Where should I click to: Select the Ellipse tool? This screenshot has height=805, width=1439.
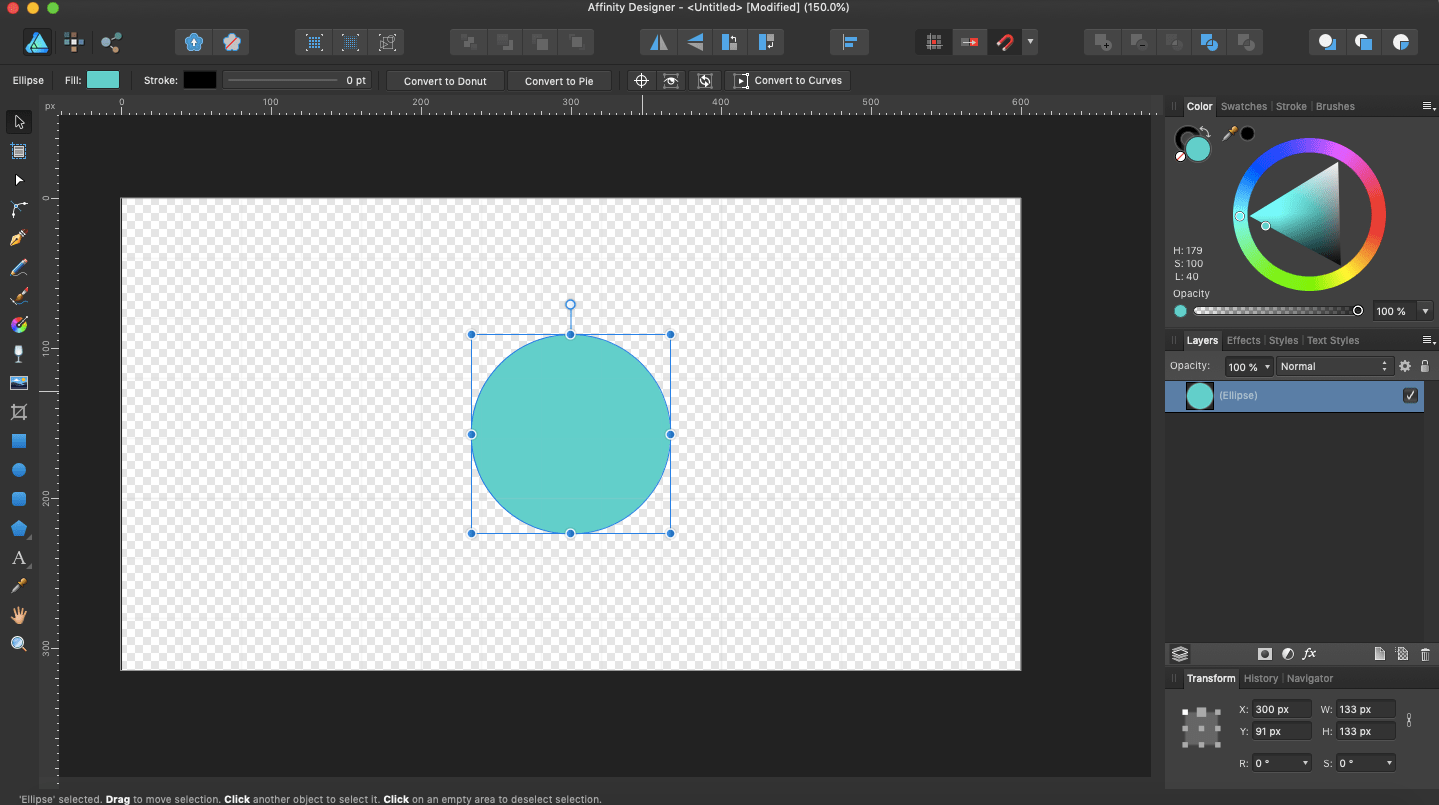18,470
